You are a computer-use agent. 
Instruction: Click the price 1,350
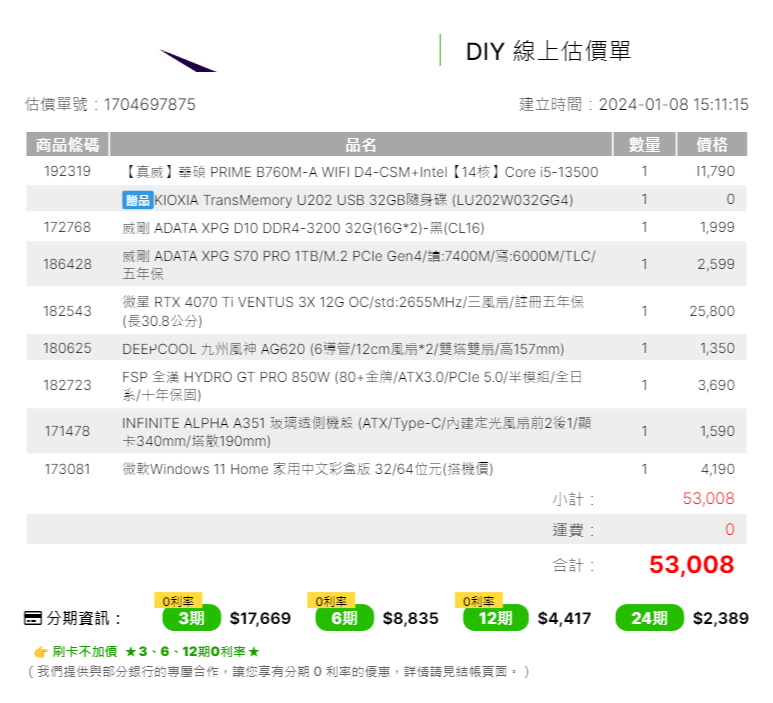coord(717,348)
